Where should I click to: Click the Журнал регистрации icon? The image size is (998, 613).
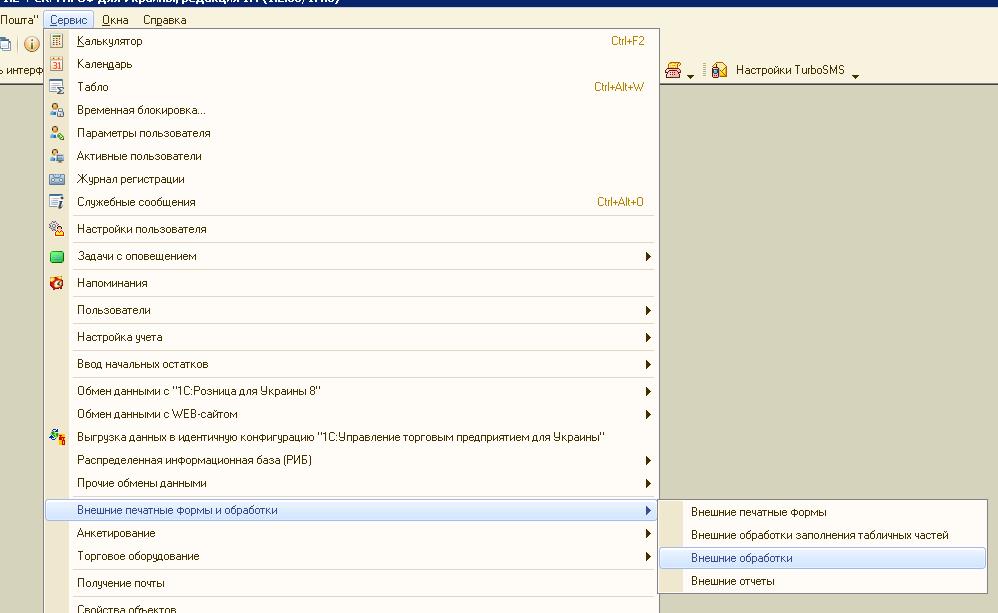(x=57, y=179)
